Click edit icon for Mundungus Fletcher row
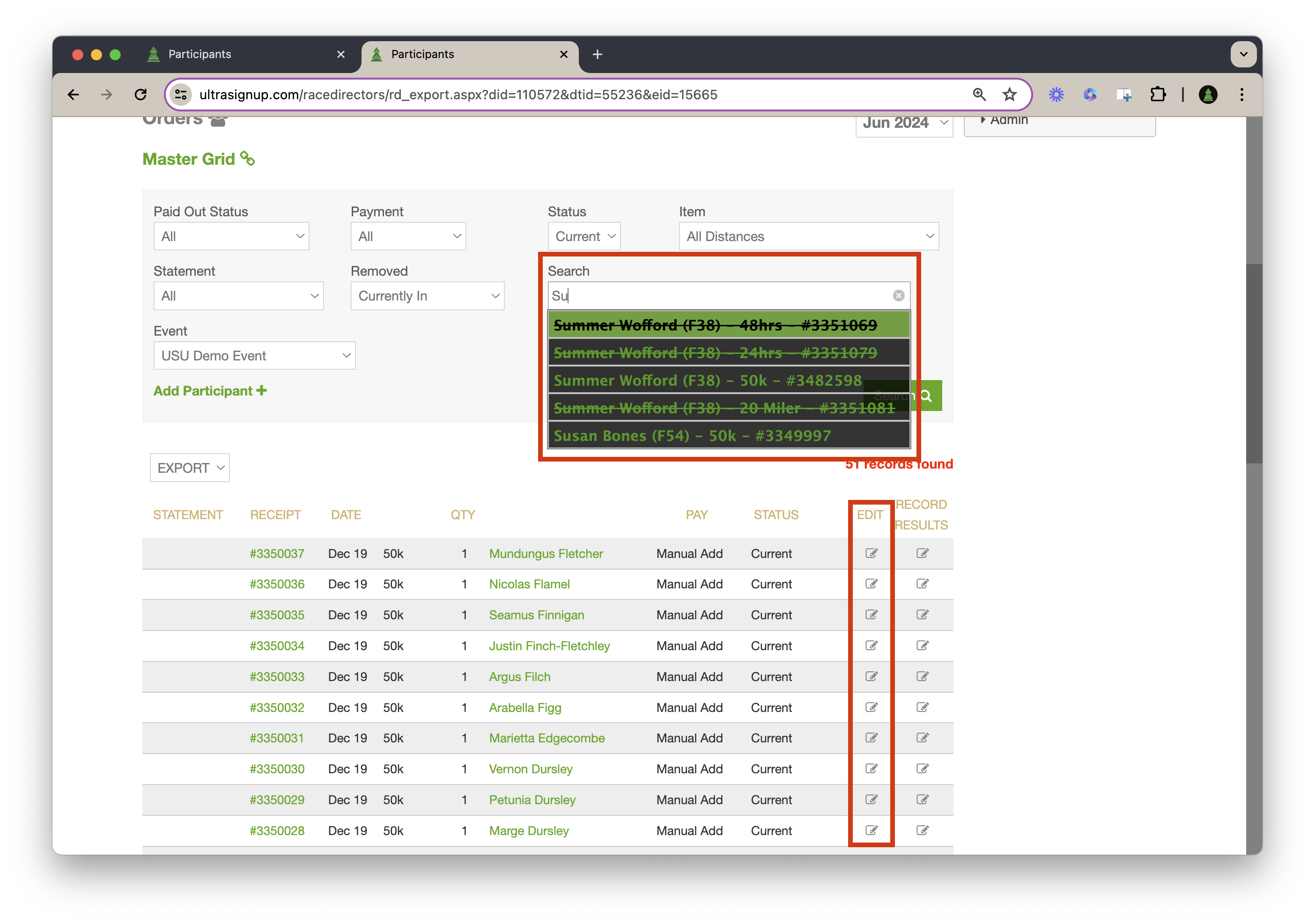1315x924 pixels. (x=871, y=553)
